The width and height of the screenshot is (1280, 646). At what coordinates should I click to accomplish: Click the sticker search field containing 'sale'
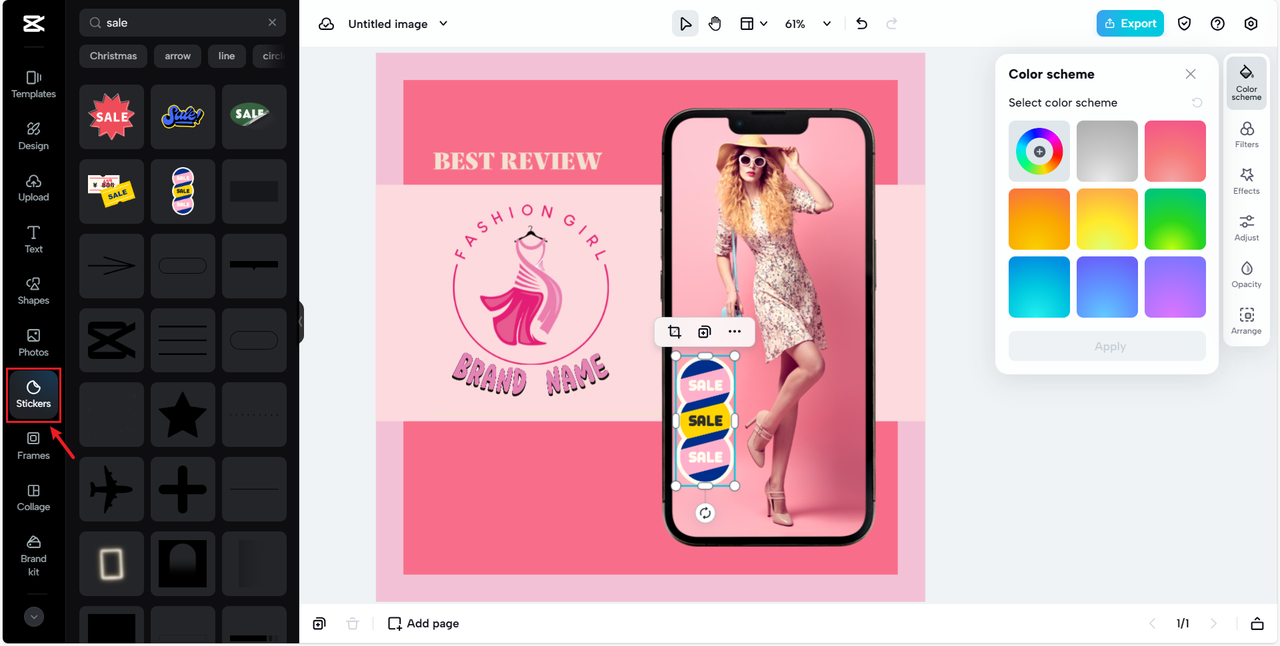182,22
